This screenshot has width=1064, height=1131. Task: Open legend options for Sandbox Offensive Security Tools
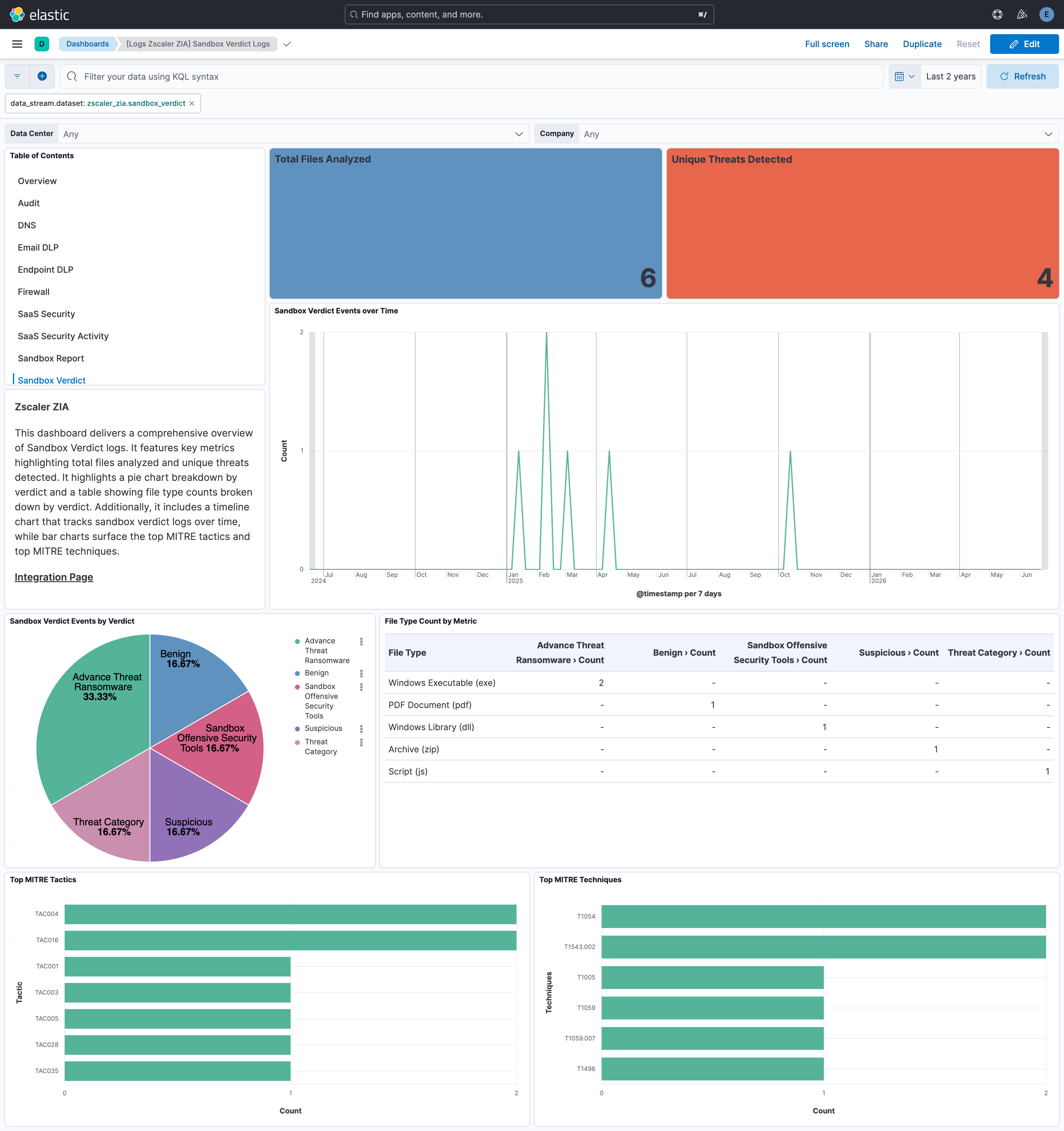point(361,687)
